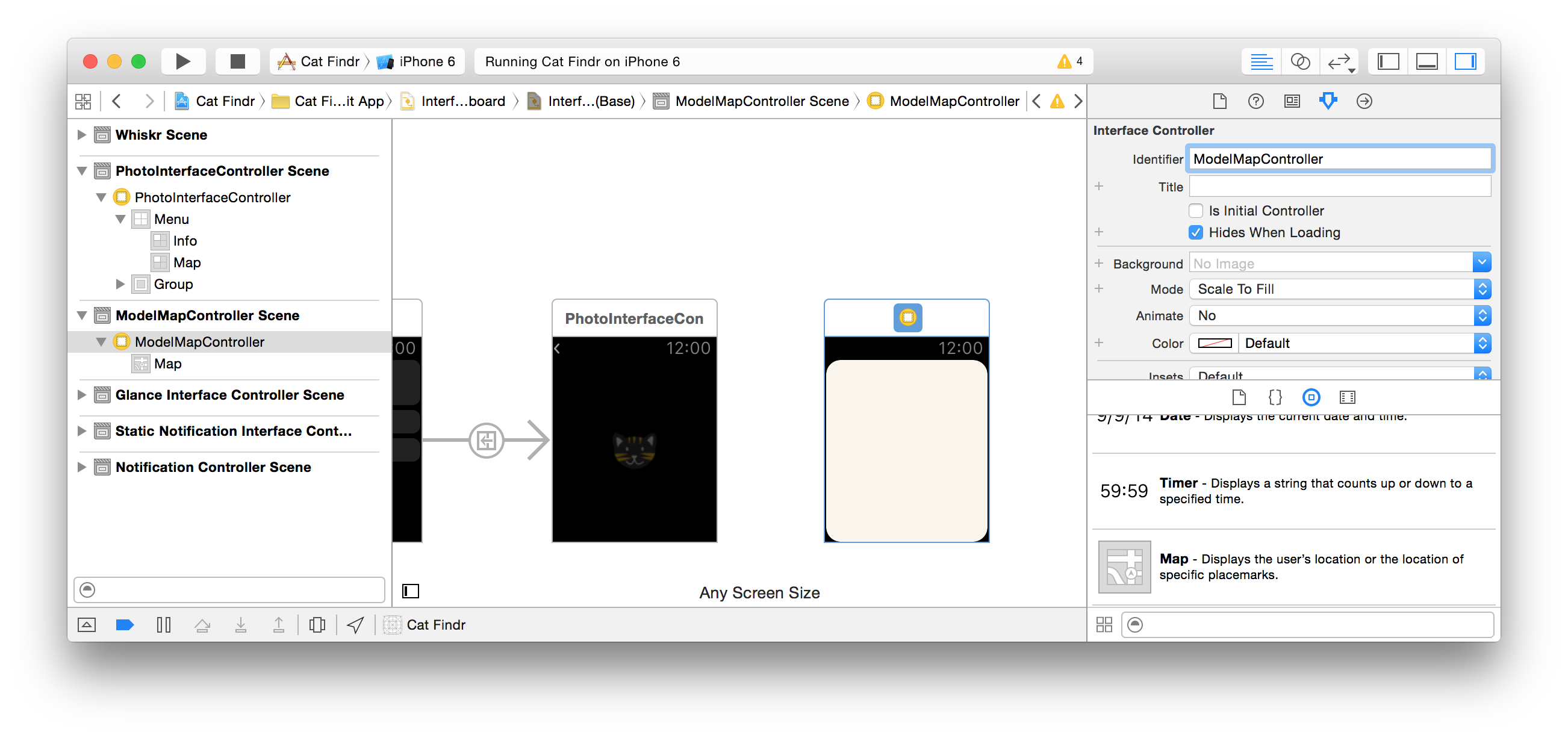Select the Object library icon

1310,397
